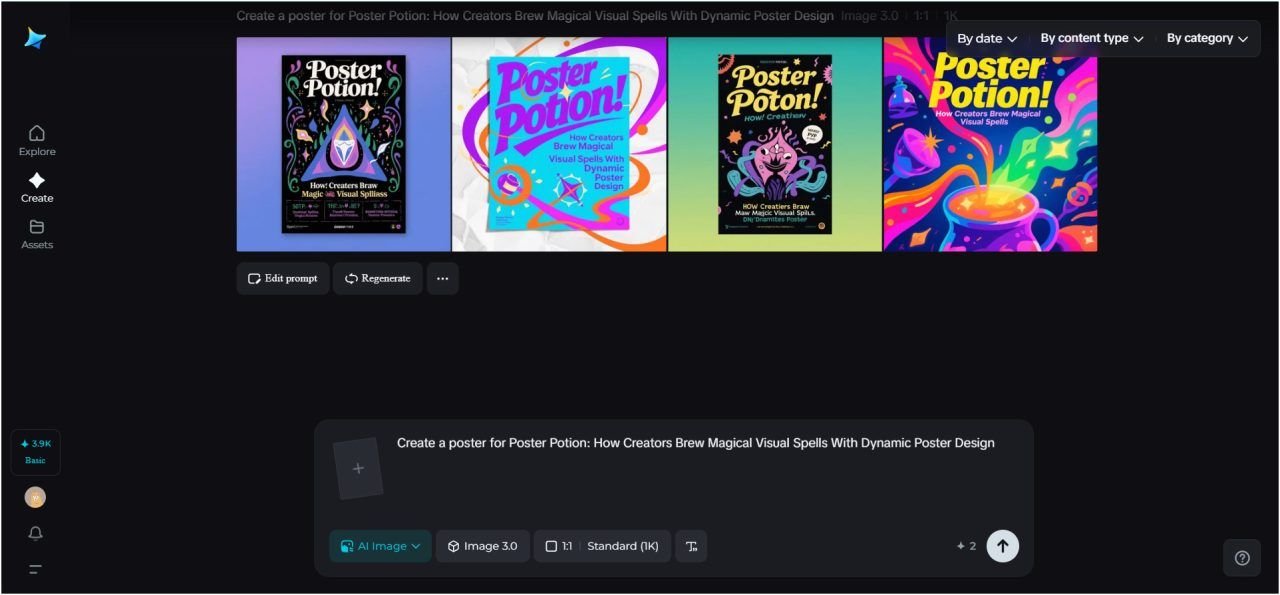This screenshot has height=595, width=1280.
Task: Open the three-dot more options menu
Action: click(x=443, y=279)
